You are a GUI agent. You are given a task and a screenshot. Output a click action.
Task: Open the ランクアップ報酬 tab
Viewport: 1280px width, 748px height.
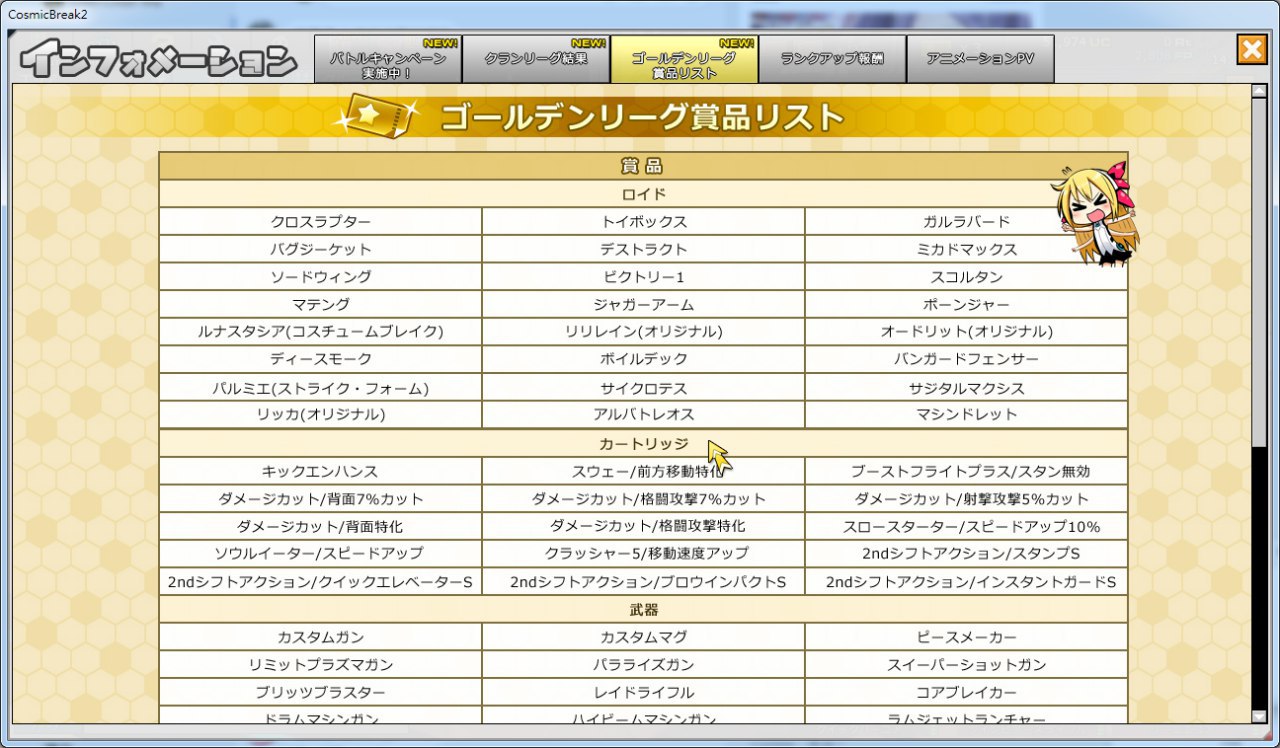[832, 60]
